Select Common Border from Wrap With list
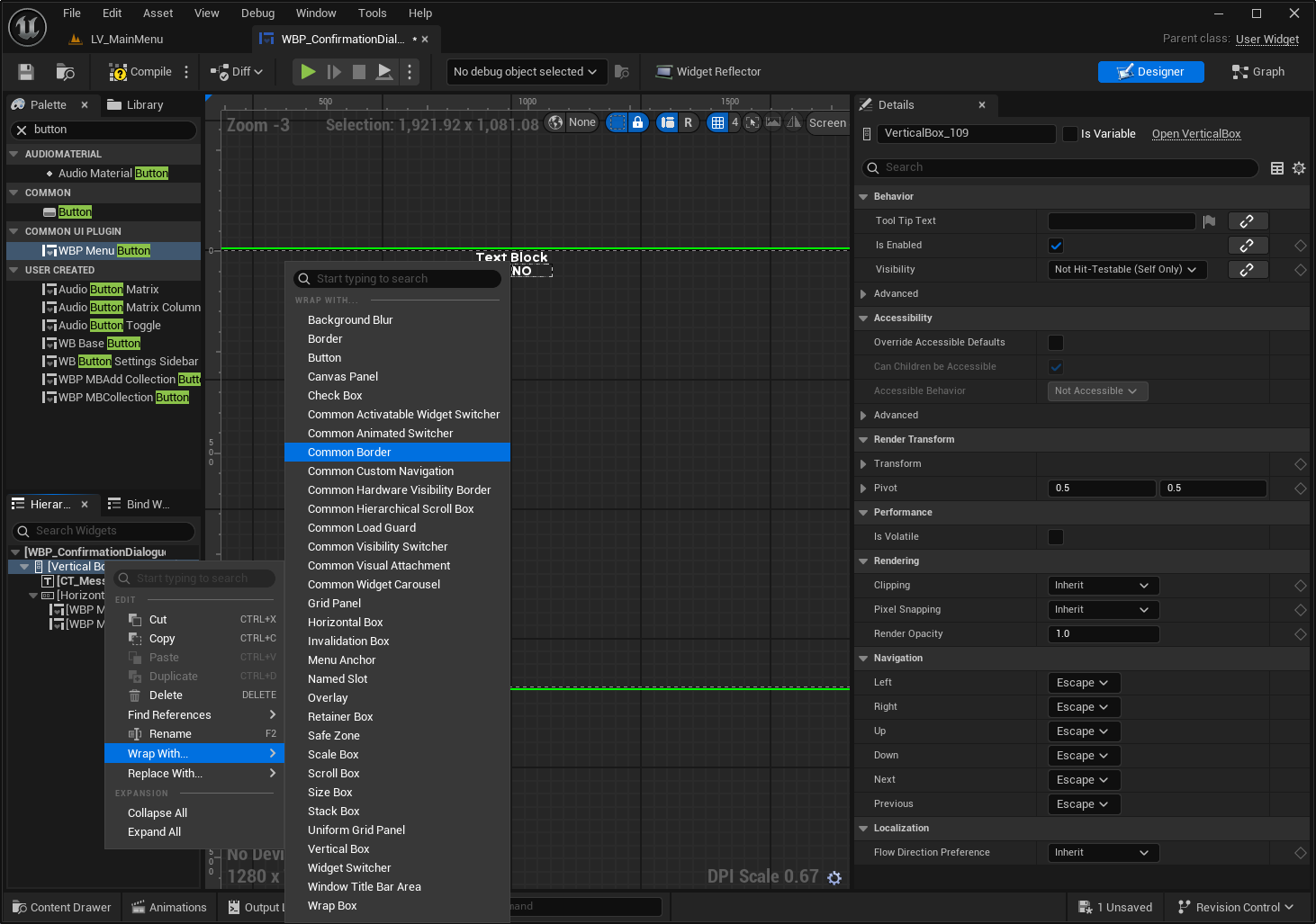This screenshot has width=1316, height=924. [x=349, y=453]
